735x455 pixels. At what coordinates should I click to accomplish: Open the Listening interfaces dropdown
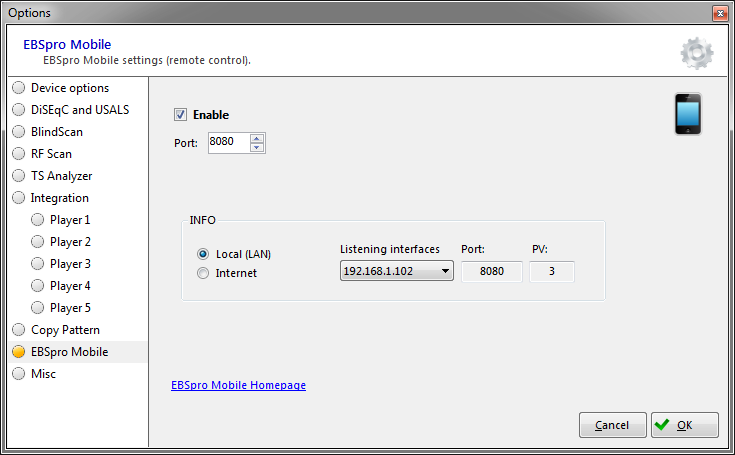(x=397, y=271)
